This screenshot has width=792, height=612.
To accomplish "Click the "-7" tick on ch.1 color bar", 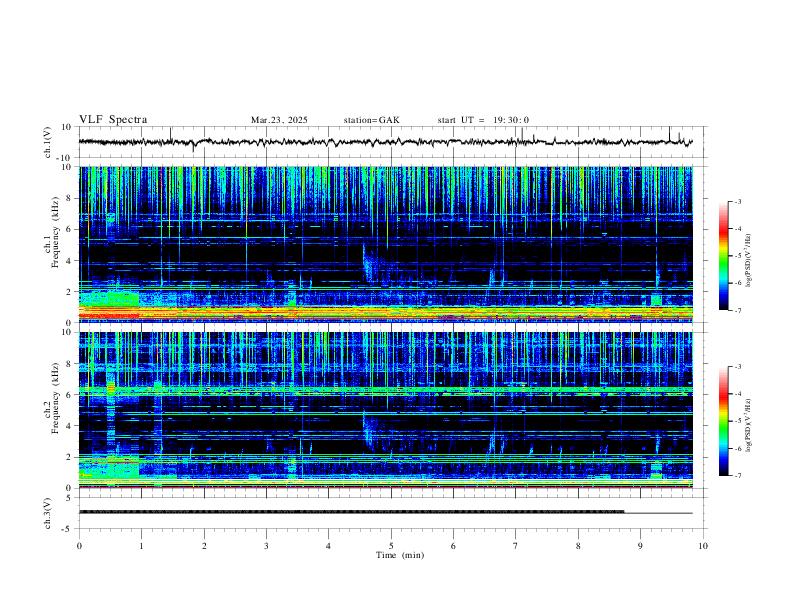I will pos(737,311).
